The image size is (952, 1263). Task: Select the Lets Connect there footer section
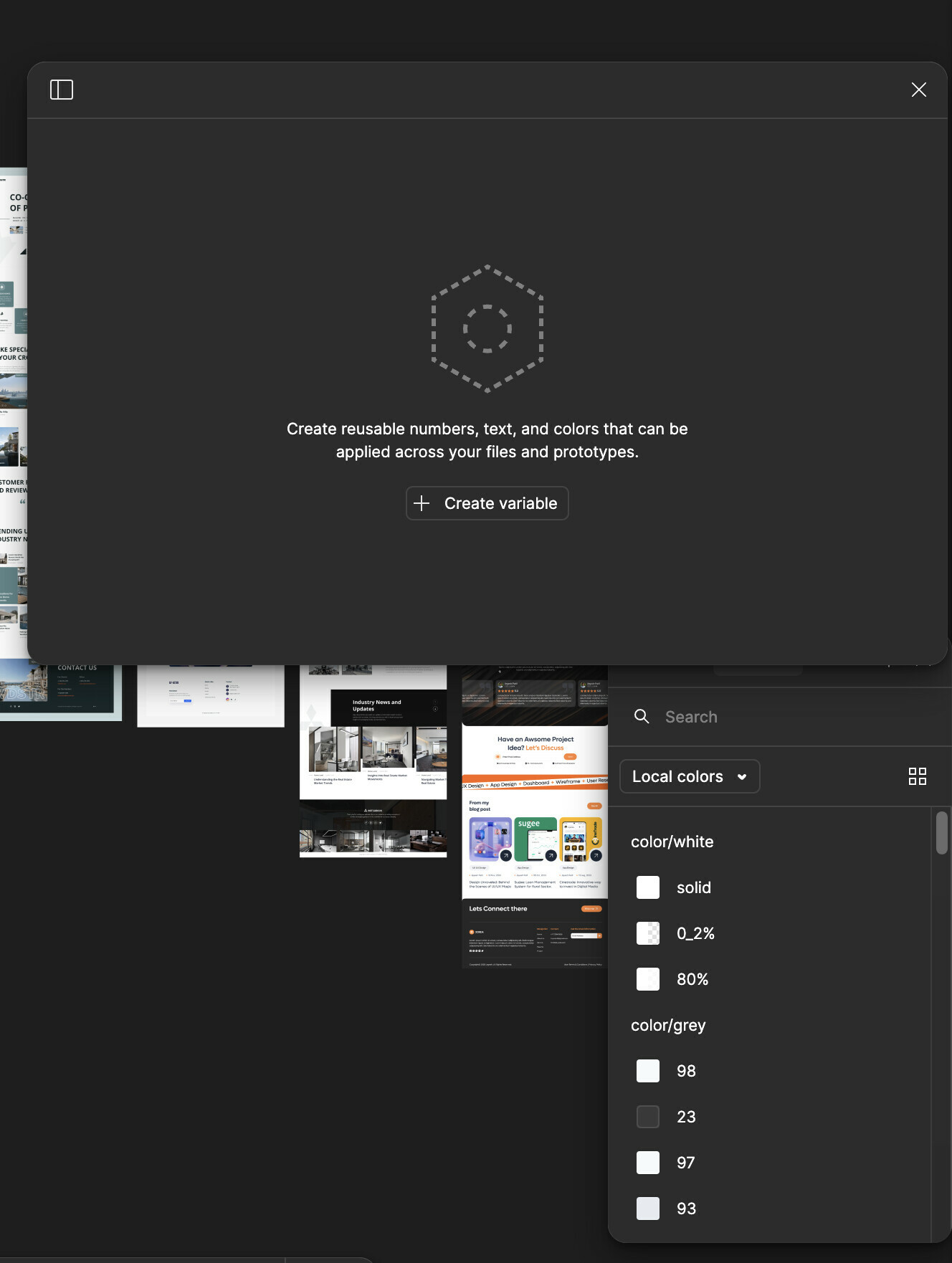tap(535, 933)
